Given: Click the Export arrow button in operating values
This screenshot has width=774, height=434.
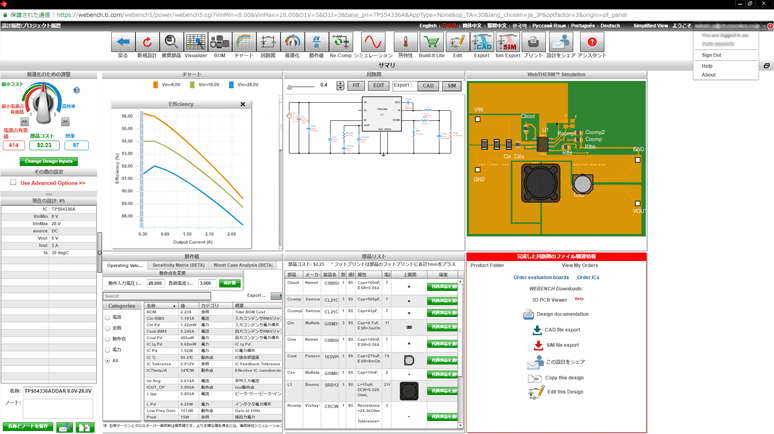Looking at the screenshot, I should point(276,296).
